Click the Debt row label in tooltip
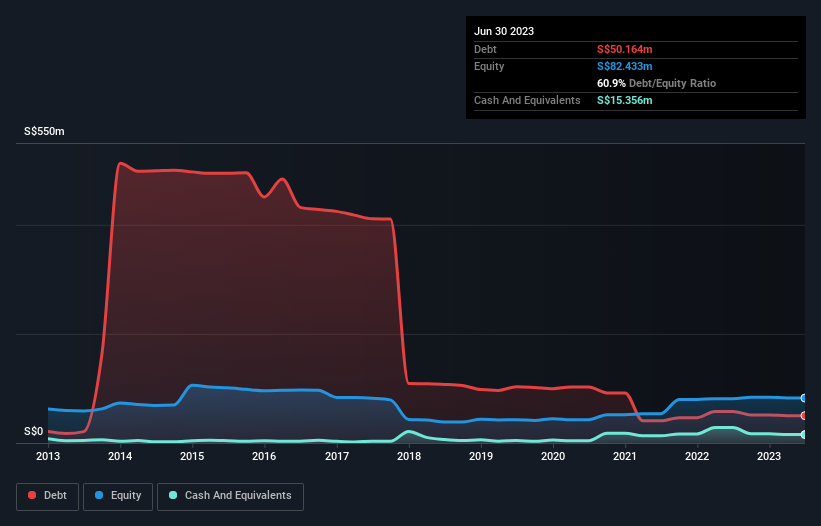Image resolution: width=821 pixels, height=526 pixels. coord(485,49)
